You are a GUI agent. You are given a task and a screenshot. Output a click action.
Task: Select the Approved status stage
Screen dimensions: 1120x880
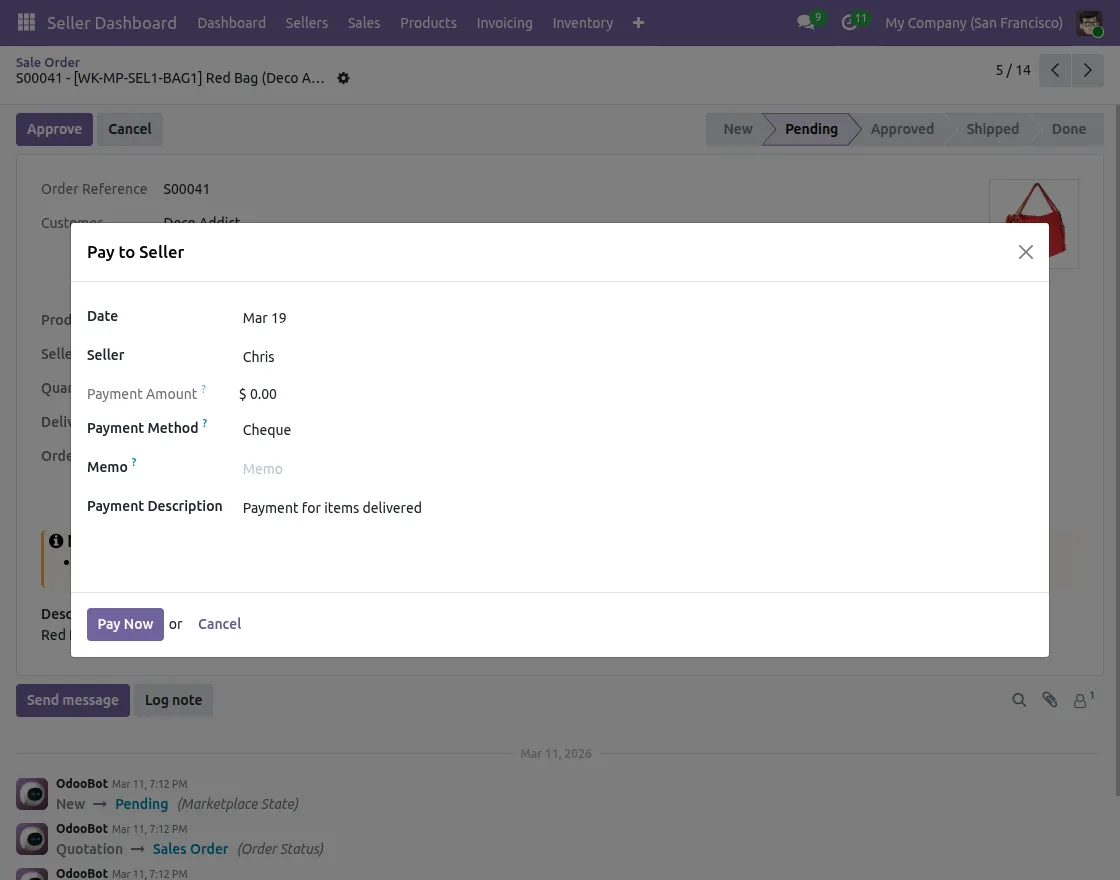pos(901,129)
